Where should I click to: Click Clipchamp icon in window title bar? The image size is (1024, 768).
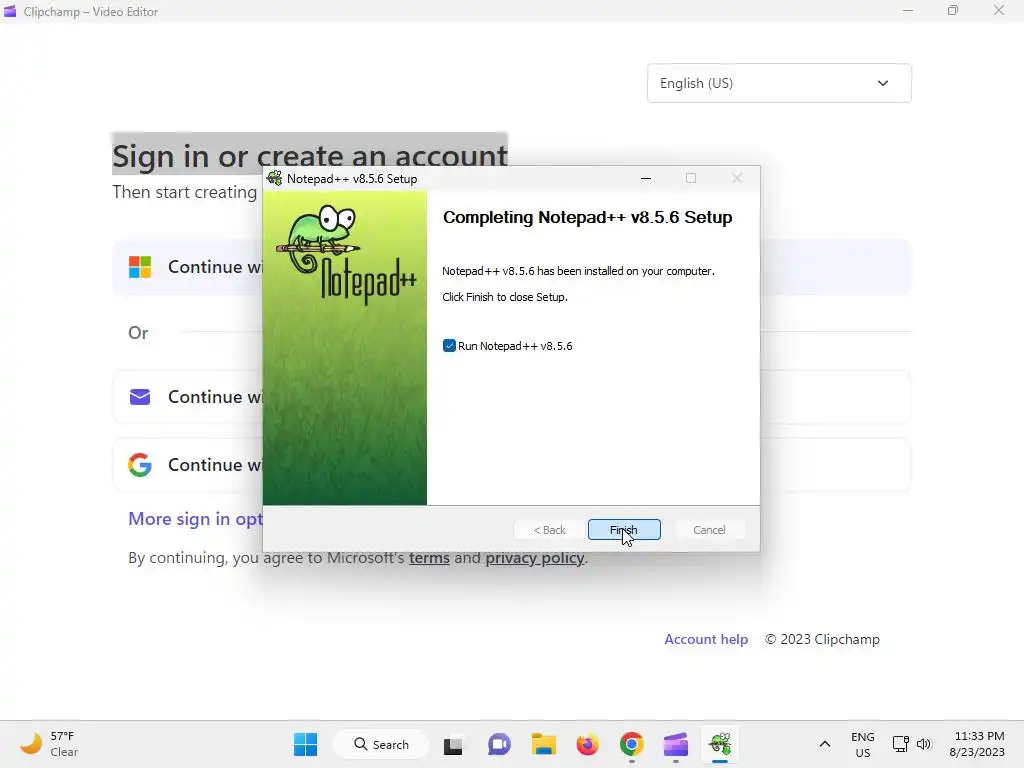(10, 11)
